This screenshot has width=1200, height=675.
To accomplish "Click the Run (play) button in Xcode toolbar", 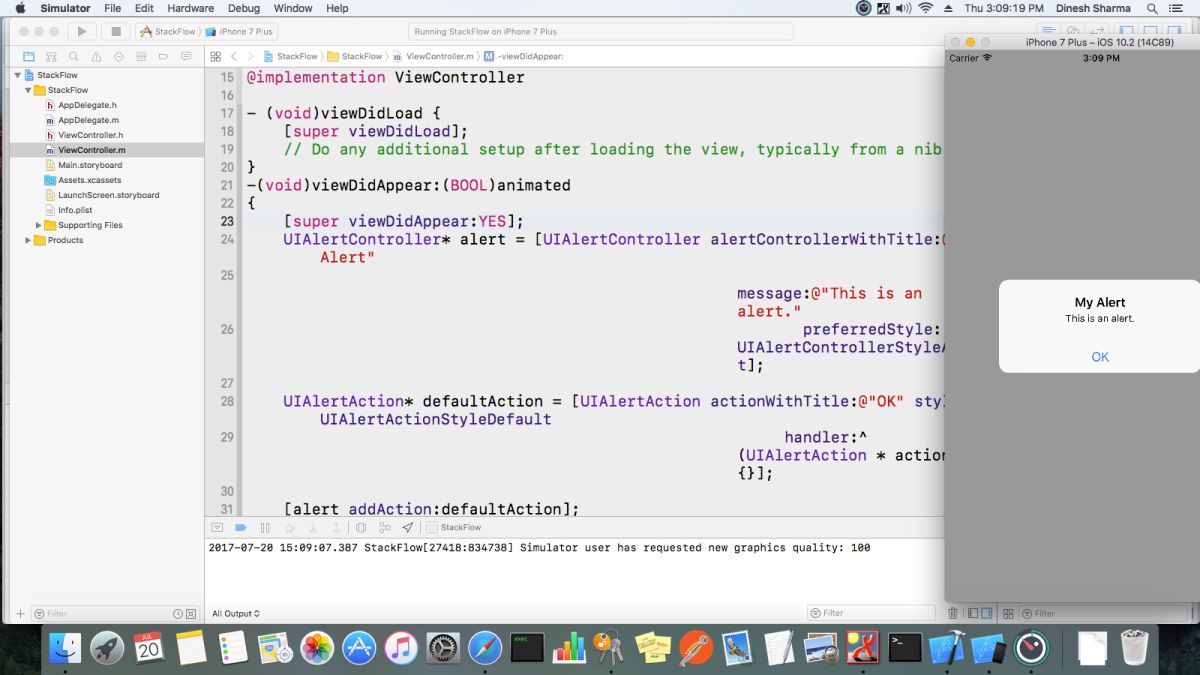I will (x=82, y=32).
